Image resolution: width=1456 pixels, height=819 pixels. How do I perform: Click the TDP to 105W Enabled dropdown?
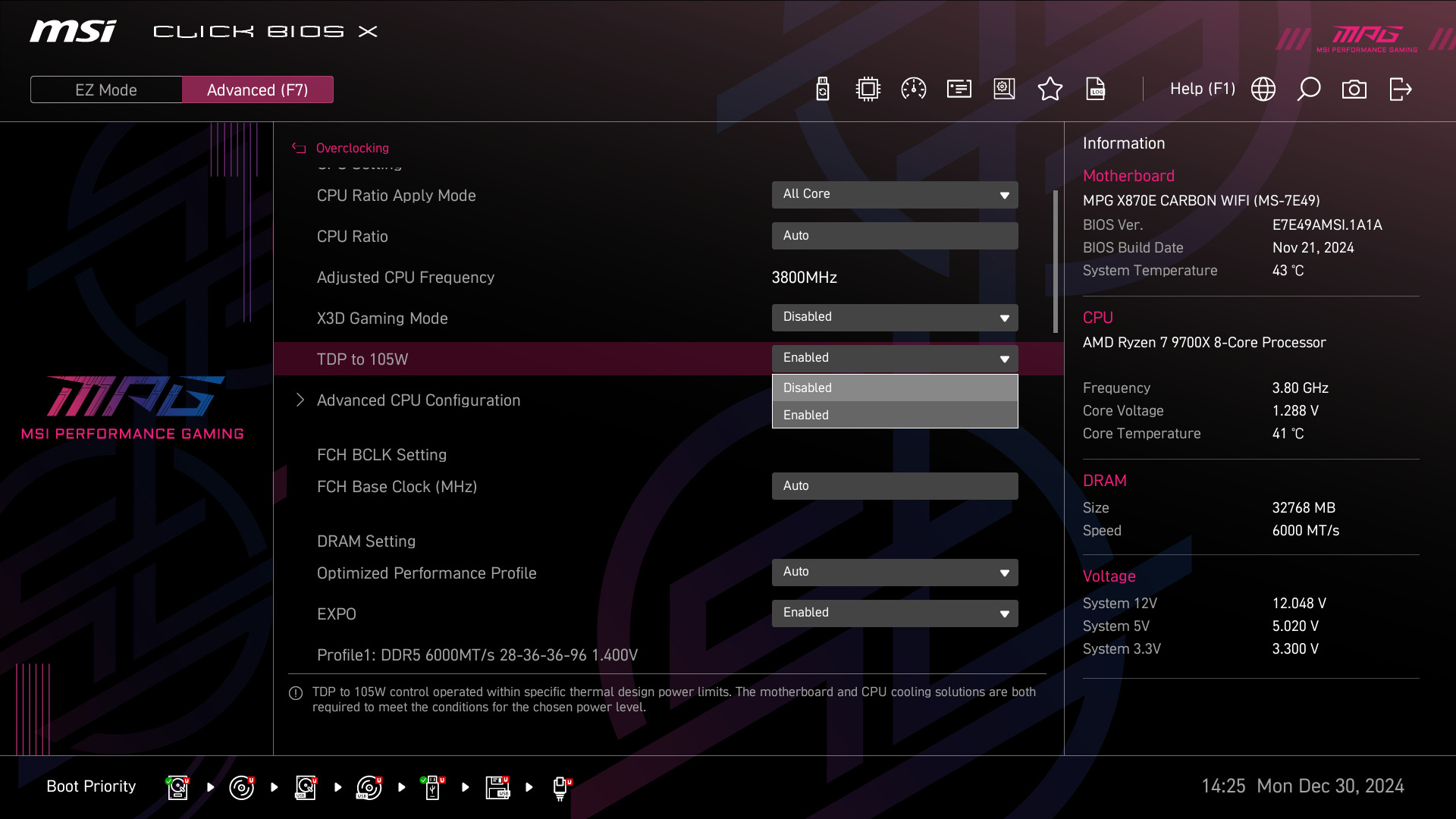895,359
